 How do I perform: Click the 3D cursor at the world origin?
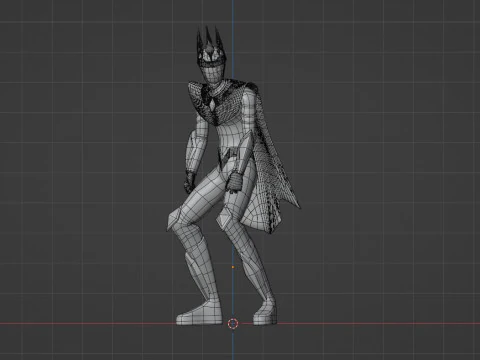point(233,323)
